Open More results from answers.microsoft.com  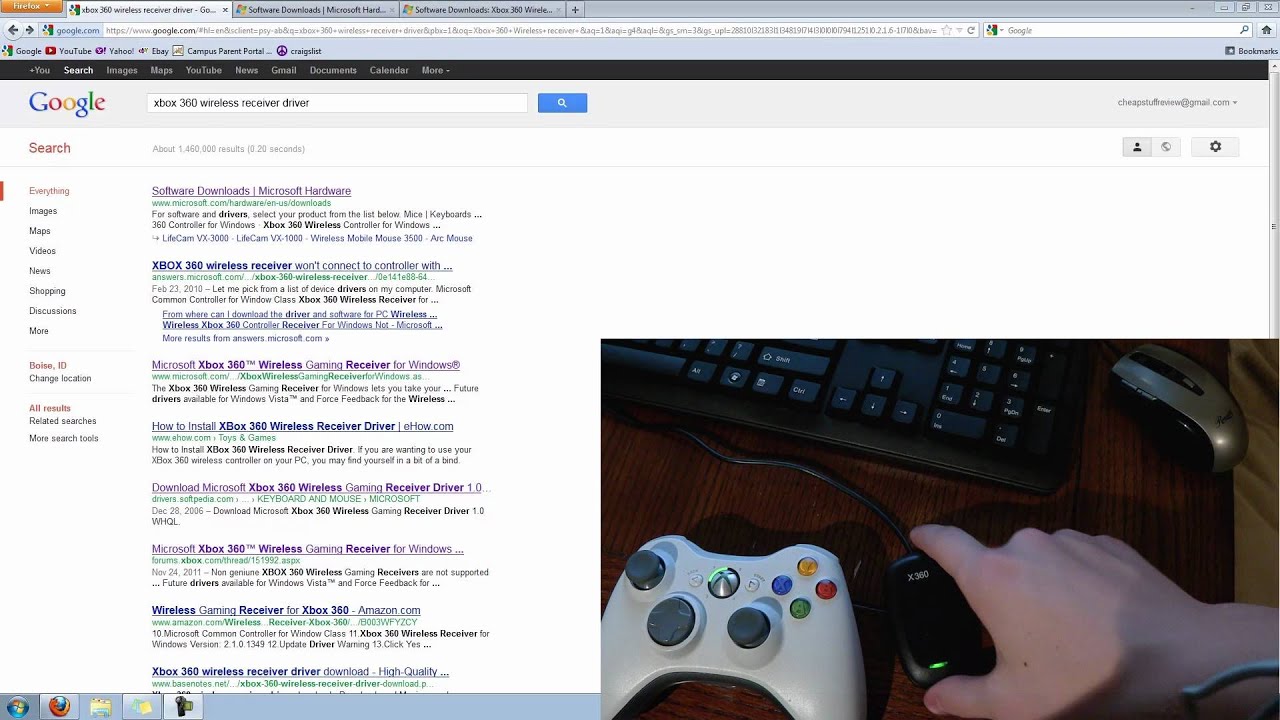pyautogui.click(x=246, y=339)
